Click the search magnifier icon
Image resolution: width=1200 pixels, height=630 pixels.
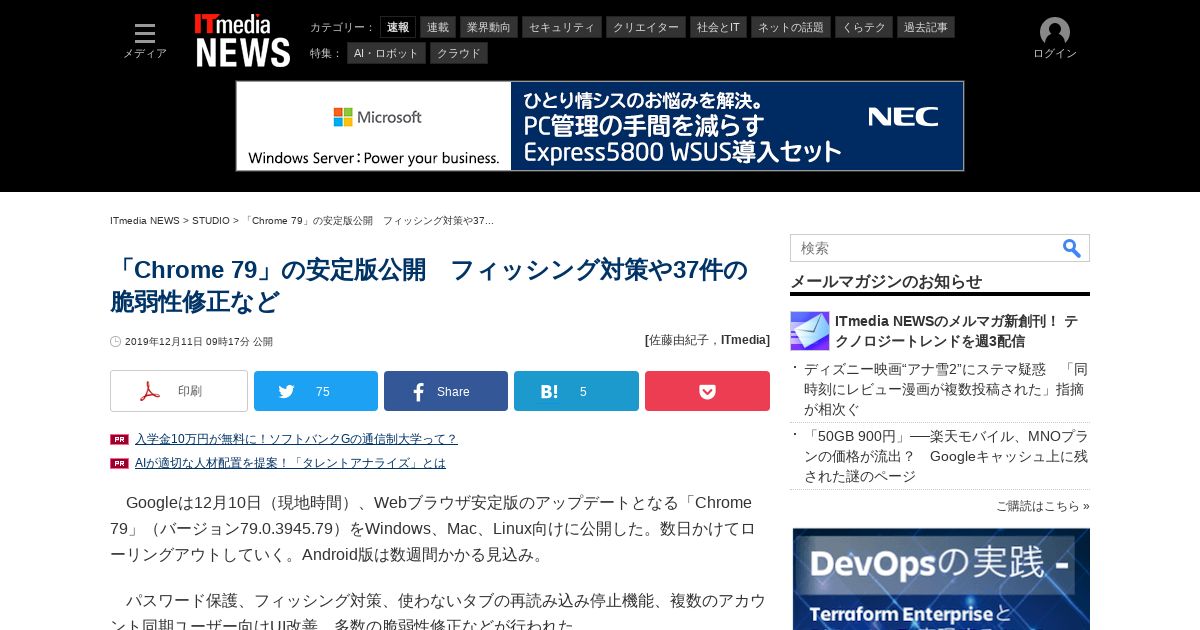(1072, 248)
